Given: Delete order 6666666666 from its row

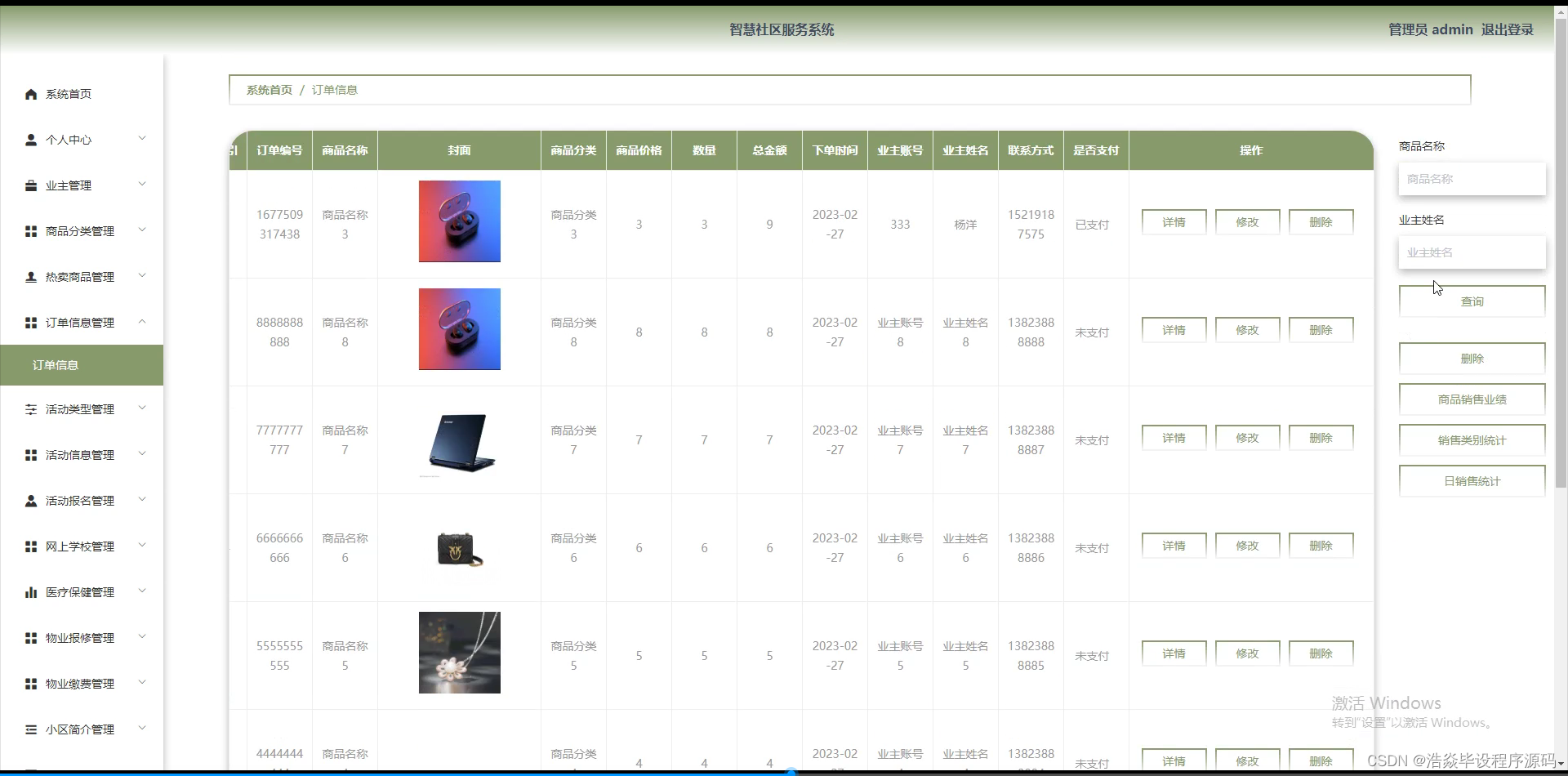Looking at the screenshot, I should [x=1321, y=546].
